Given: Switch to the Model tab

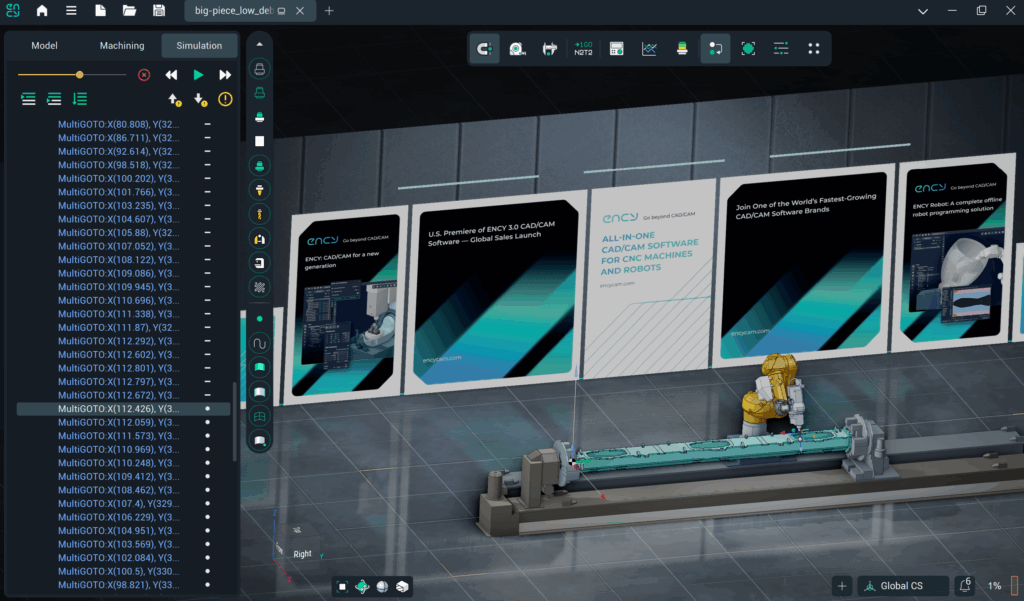Looking at the screenshot, I should (x=44, y=46).
